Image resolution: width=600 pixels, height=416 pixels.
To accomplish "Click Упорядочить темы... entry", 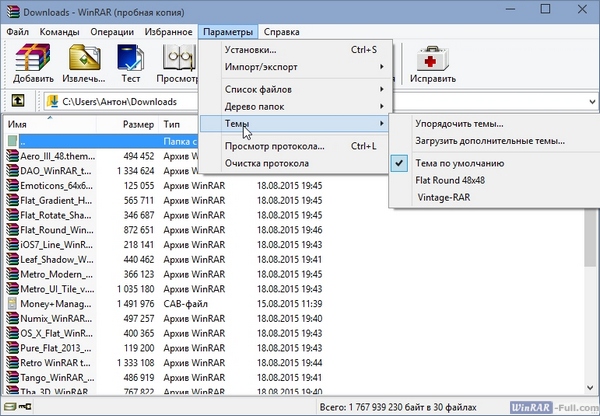I will 458,124.
